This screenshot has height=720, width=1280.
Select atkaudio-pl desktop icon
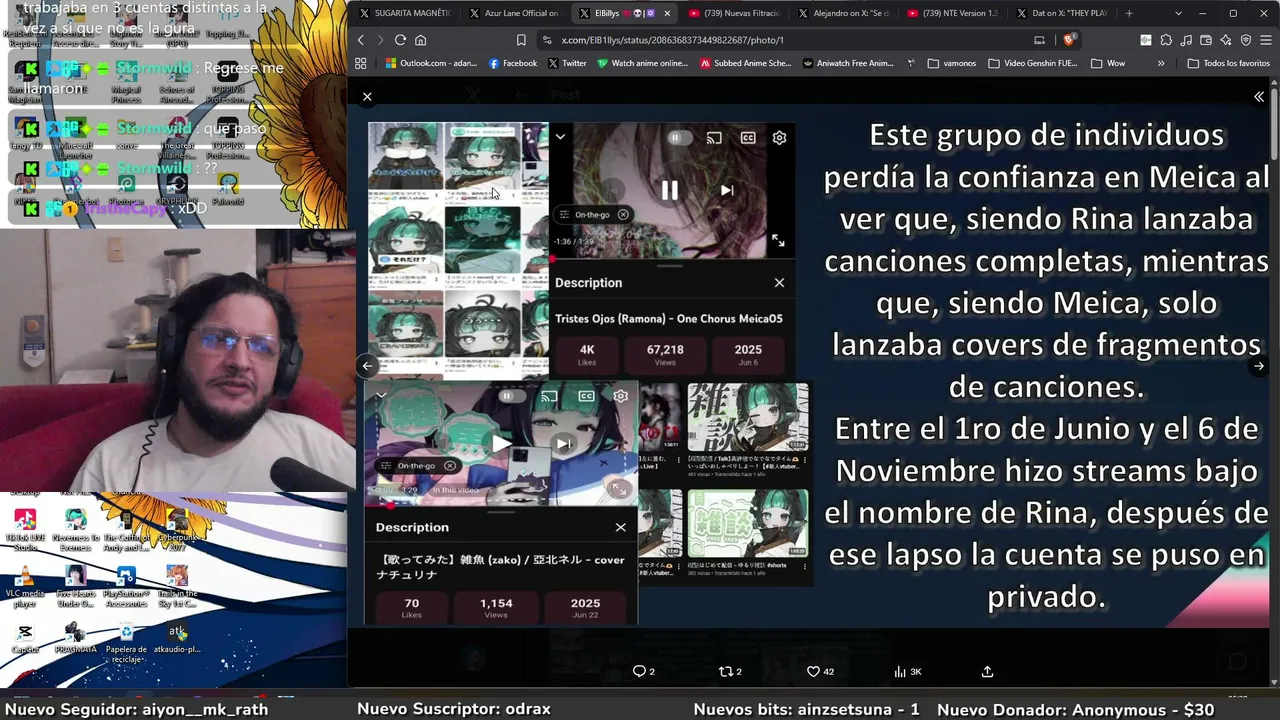pyautogui.click(x=177, y=639)
